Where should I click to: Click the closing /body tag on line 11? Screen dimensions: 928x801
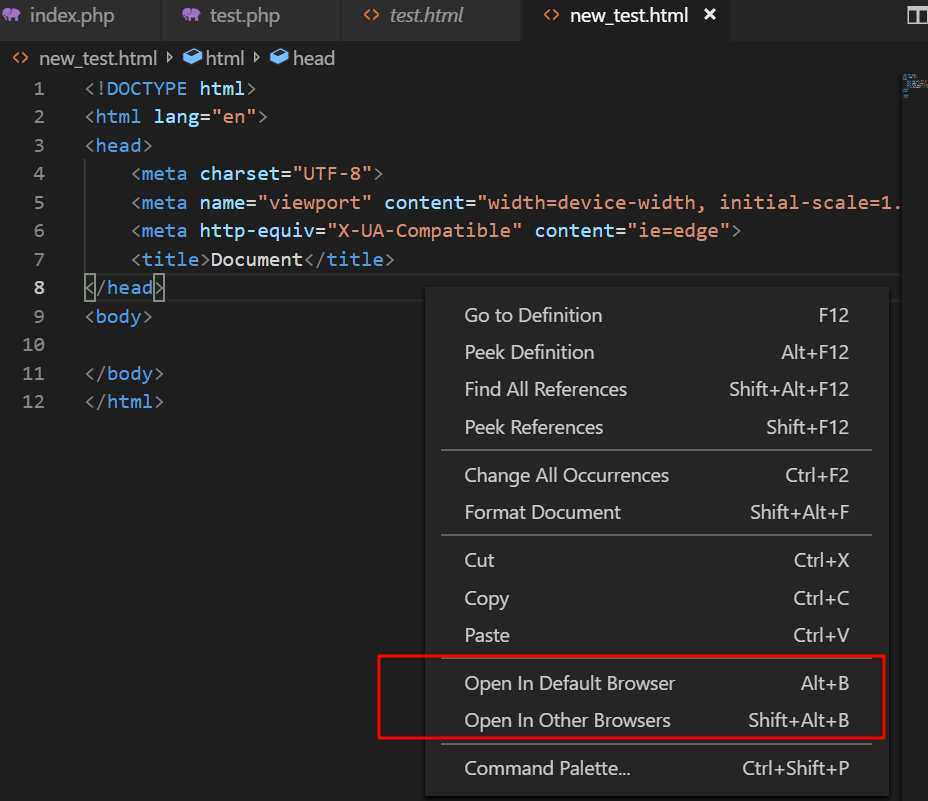[x=124, y=374]
